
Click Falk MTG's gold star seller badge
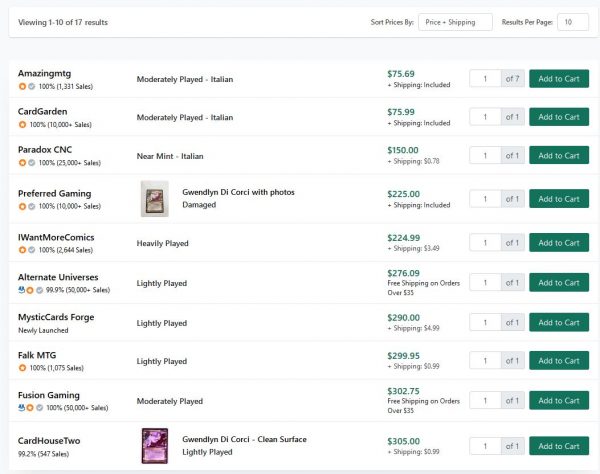[x=22, y=368]
